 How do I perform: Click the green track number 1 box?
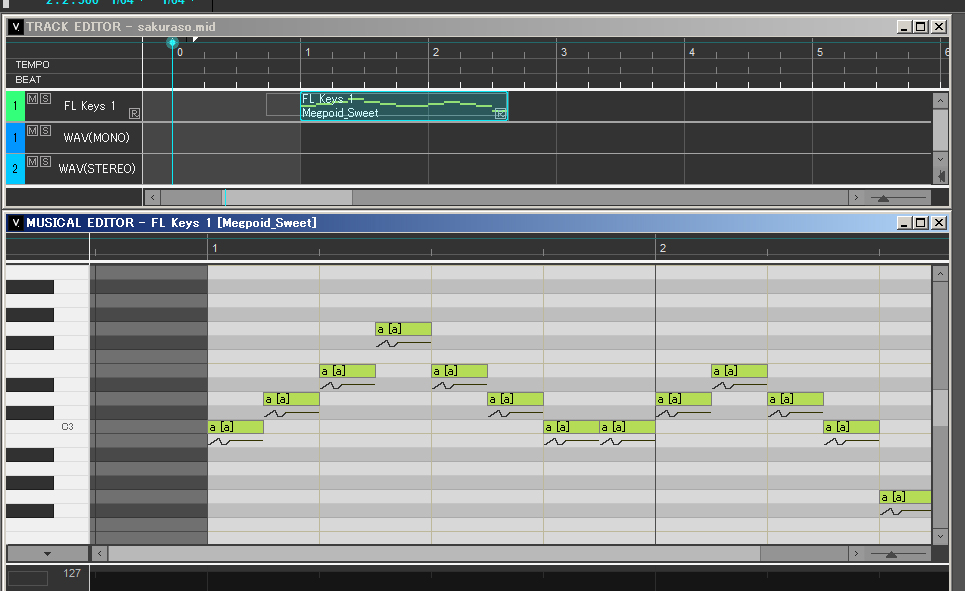(x=15, y=106)
